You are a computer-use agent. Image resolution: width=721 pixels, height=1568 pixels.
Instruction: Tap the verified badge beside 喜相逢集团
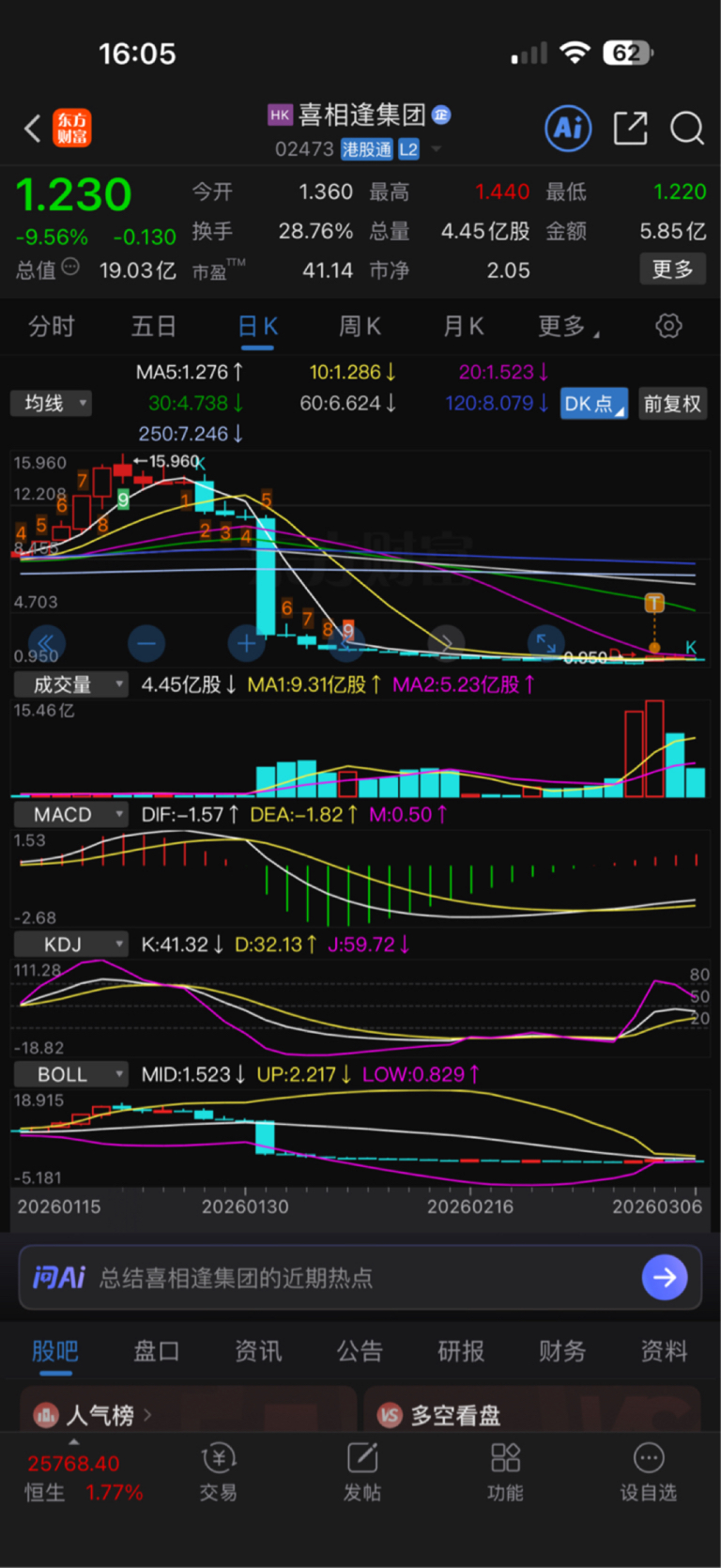441,115
